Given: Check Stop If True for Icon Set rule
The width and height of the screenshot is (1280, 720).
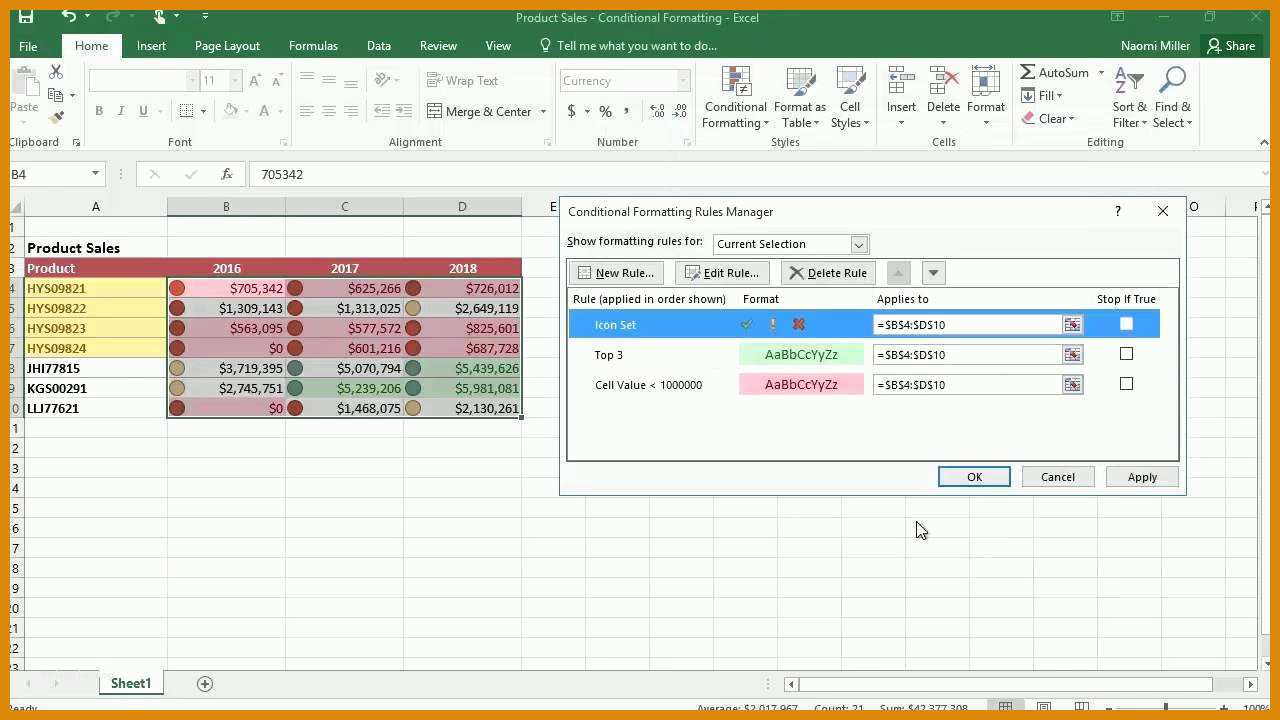Looking at the screenshot, I should pyautogui.click(x=1126, y=324).
